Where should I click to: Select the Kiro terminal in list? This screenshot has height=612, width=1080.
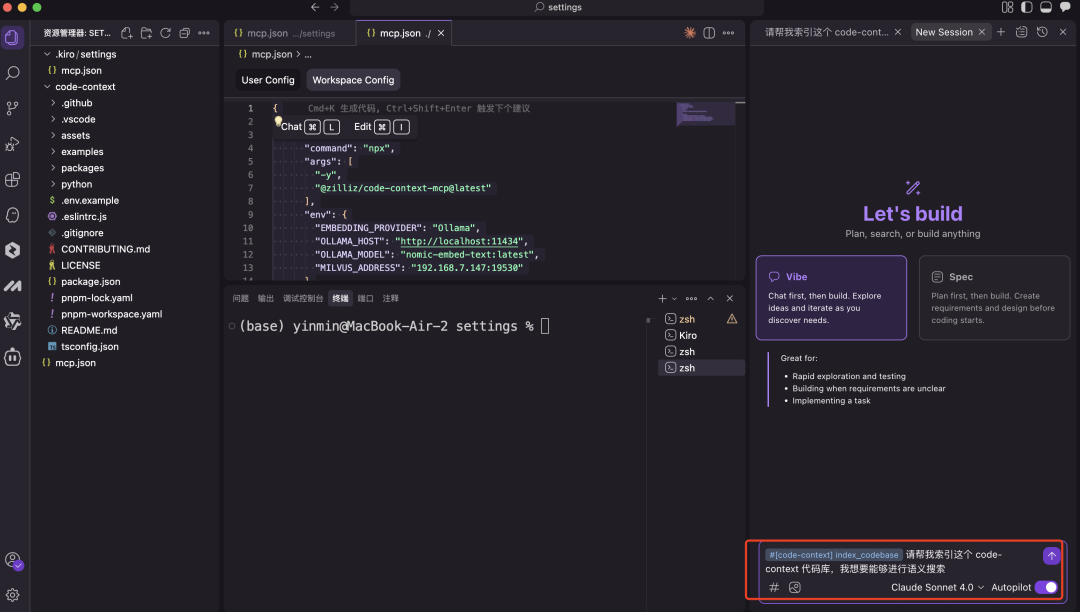pos(701,335)
